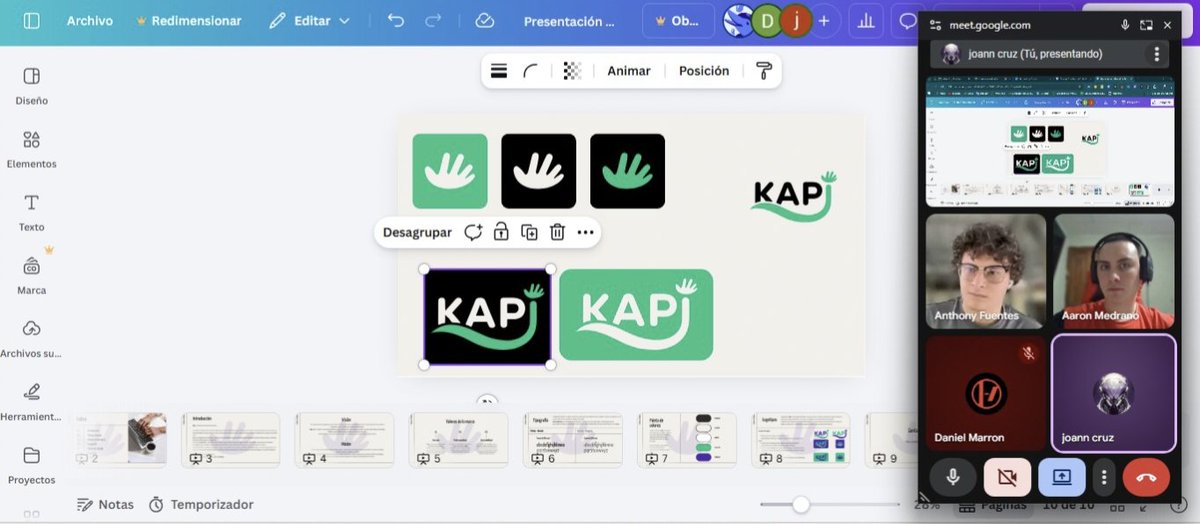This screenshot has height=524, width=1200.
Task: Select the presented screen preview in Meet
Action: (x=1049, y=142)
